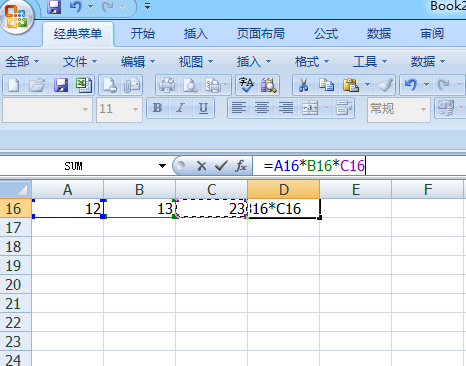The width and height of the screenshot is (466, 366).
Task: Click the Copy icon
Action: [326, 85]
